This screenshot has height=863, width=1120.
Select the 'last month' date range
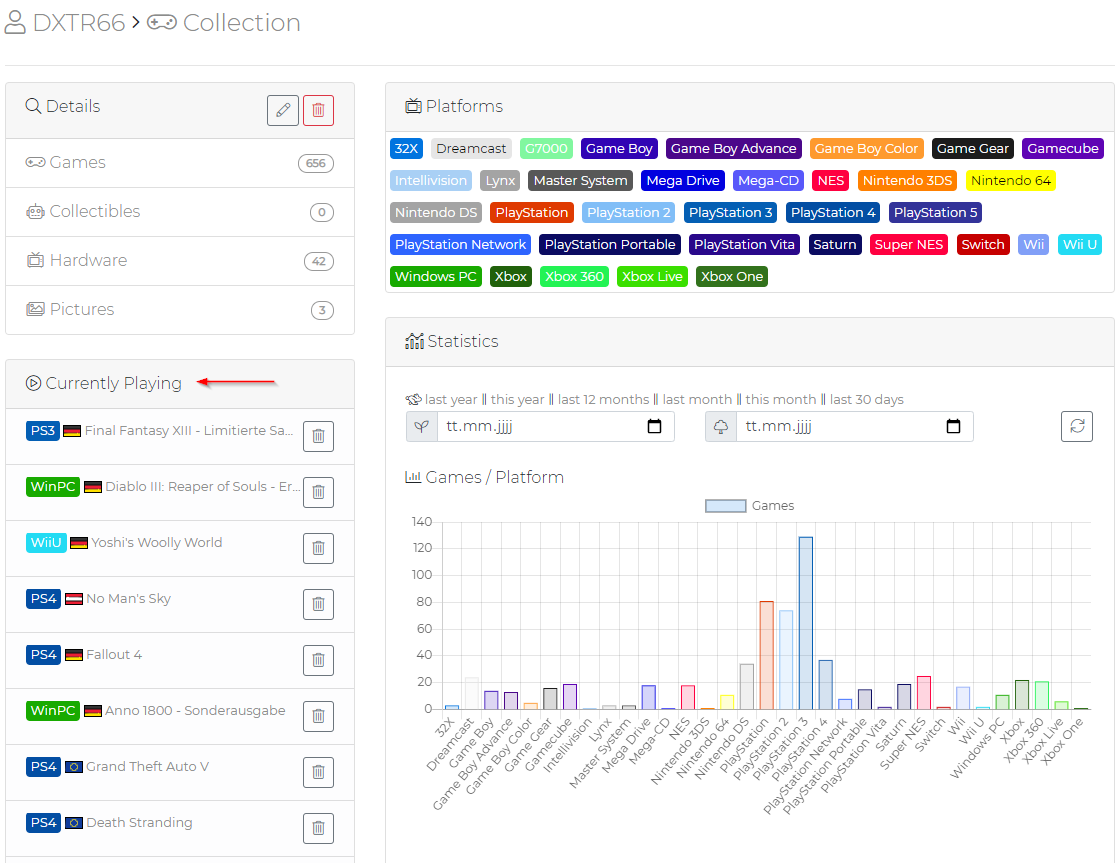697,399
